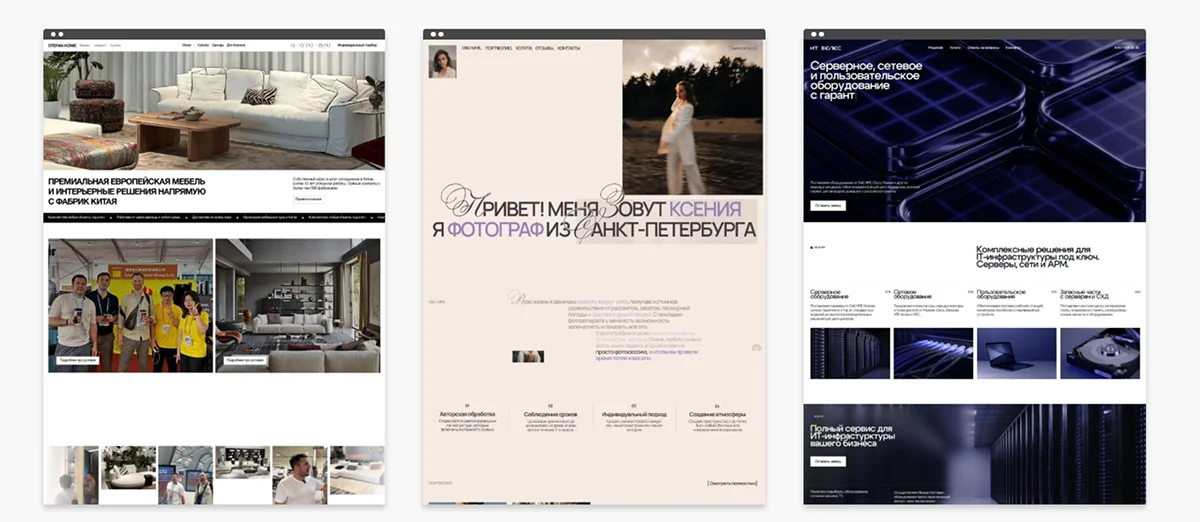Click the 'Серверное оборудование' category card image
Screen dimensions: 1200x522
[x=849, y=353]
